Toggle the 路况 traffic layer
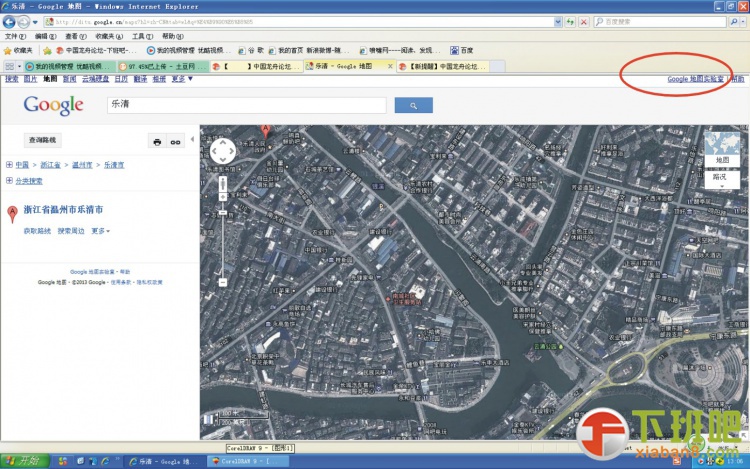 (720, 176)
